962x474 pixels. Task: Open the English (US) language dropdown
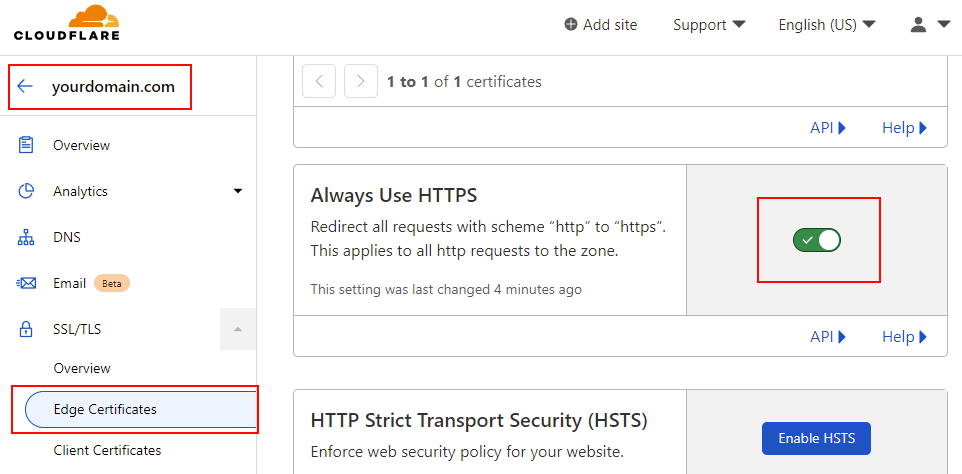coord(826,25)
